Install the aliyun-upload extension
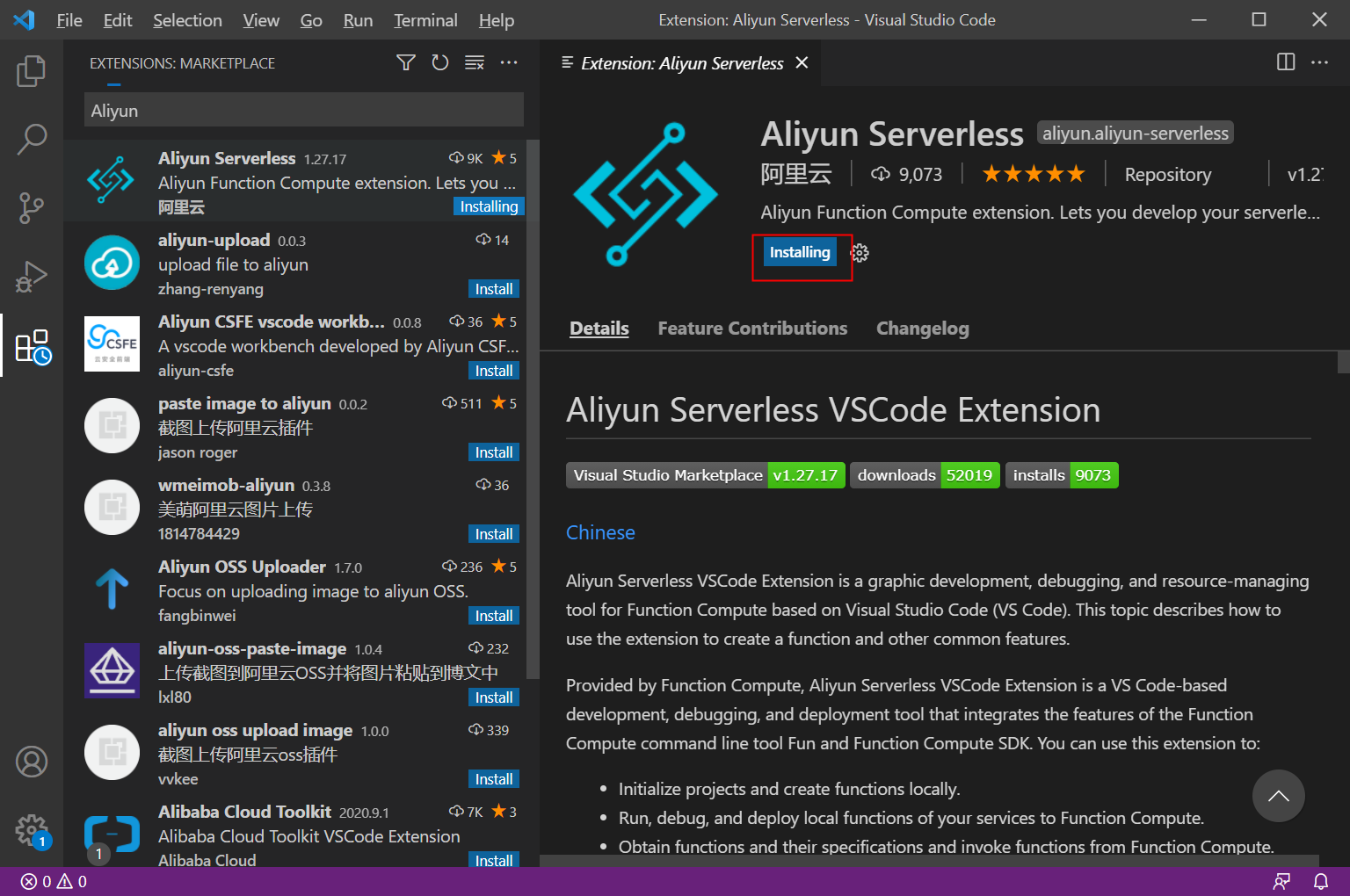The image size is (1350, 896). click(x=494, y=289)
